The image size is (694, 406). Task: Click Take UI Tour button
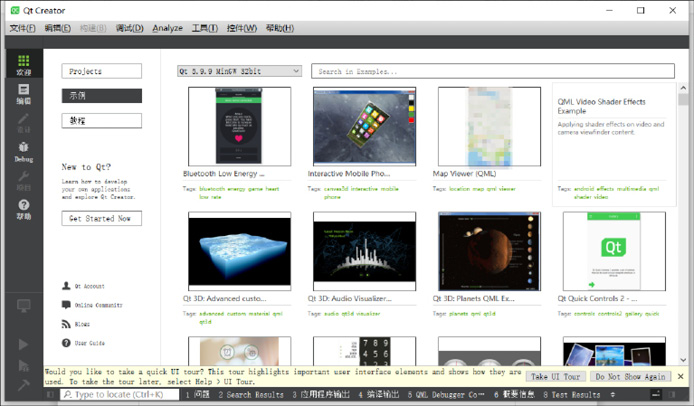tap(555, 376)
